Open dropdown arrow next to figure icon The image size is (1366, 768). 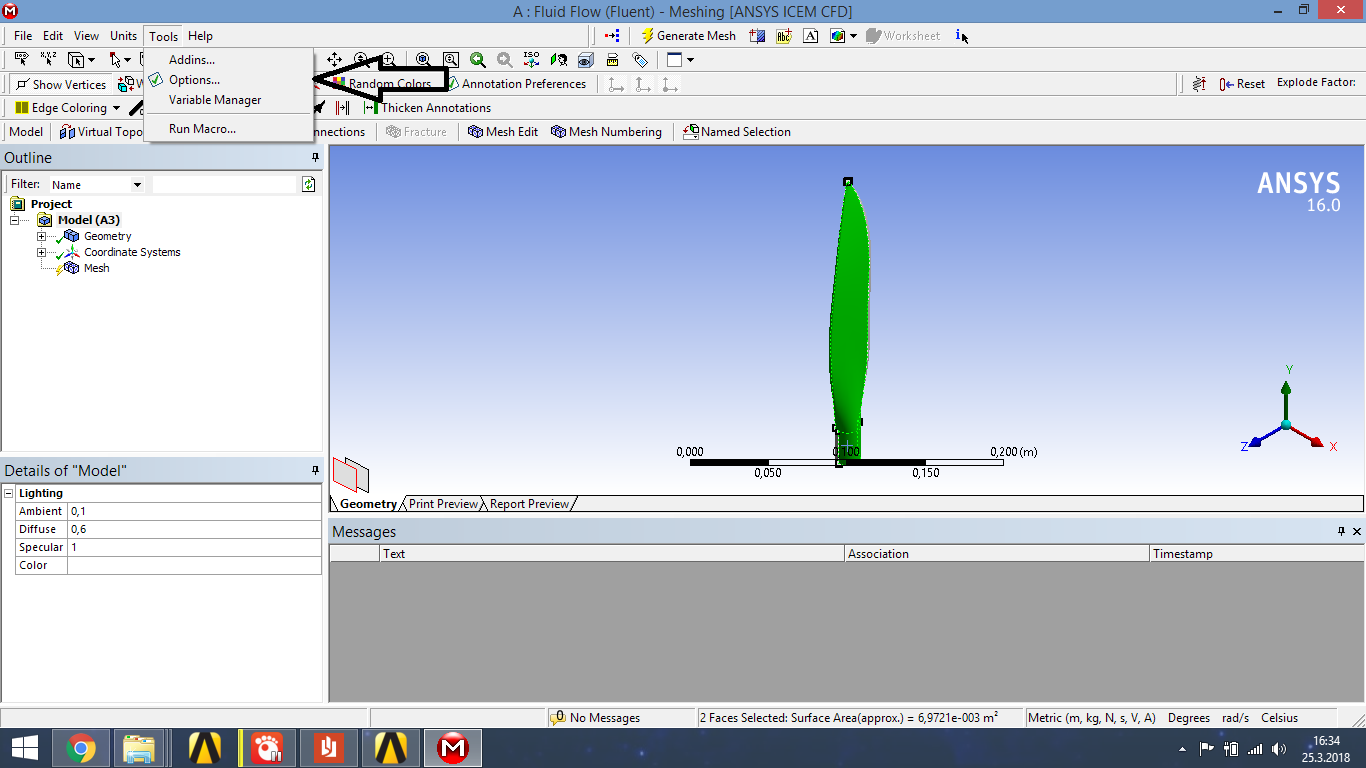pyautogui.click(x=853, y=36)
